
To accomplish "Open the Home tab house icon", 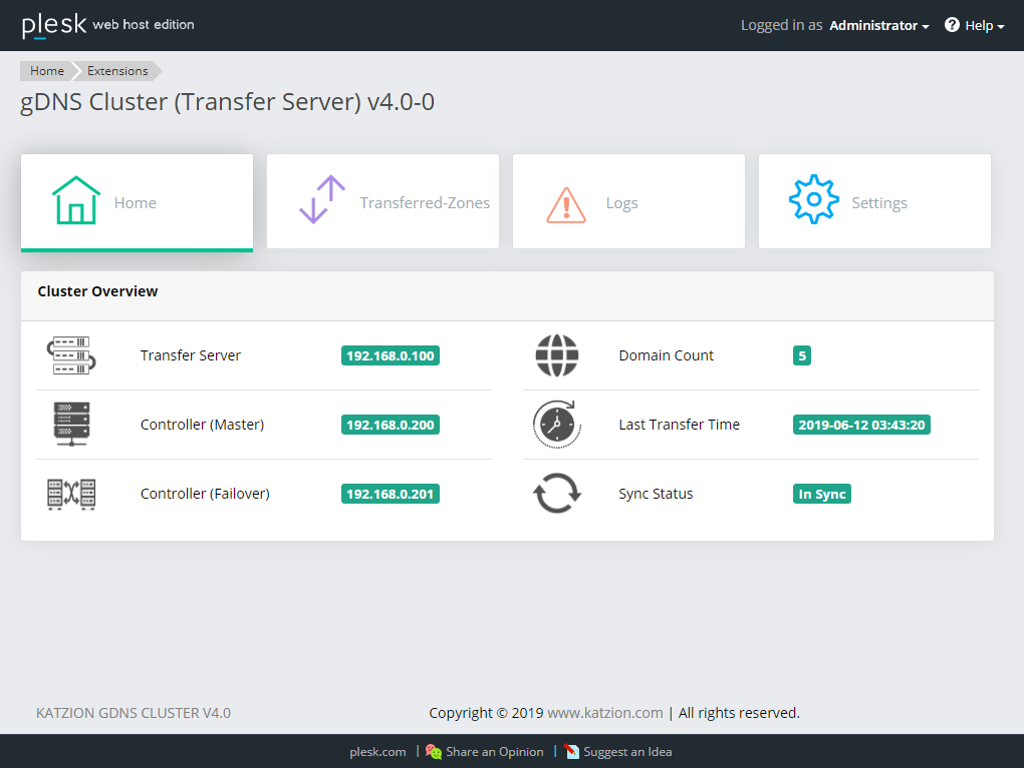I will (76, 200).
